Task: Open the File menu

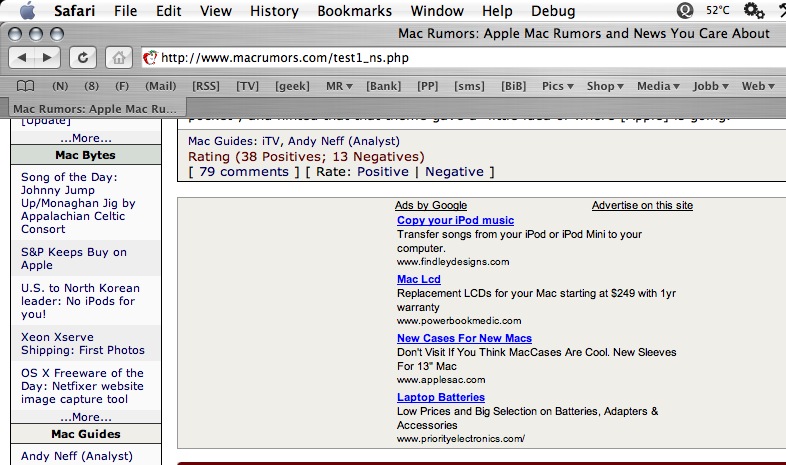Action: pyautogui.click(x=125, y=11)
